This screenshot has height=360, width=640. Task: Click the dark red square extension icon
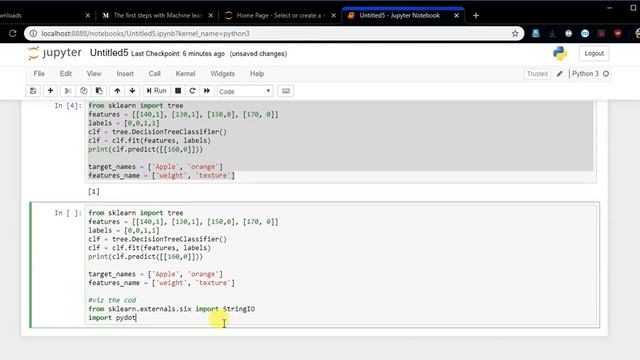601,33
